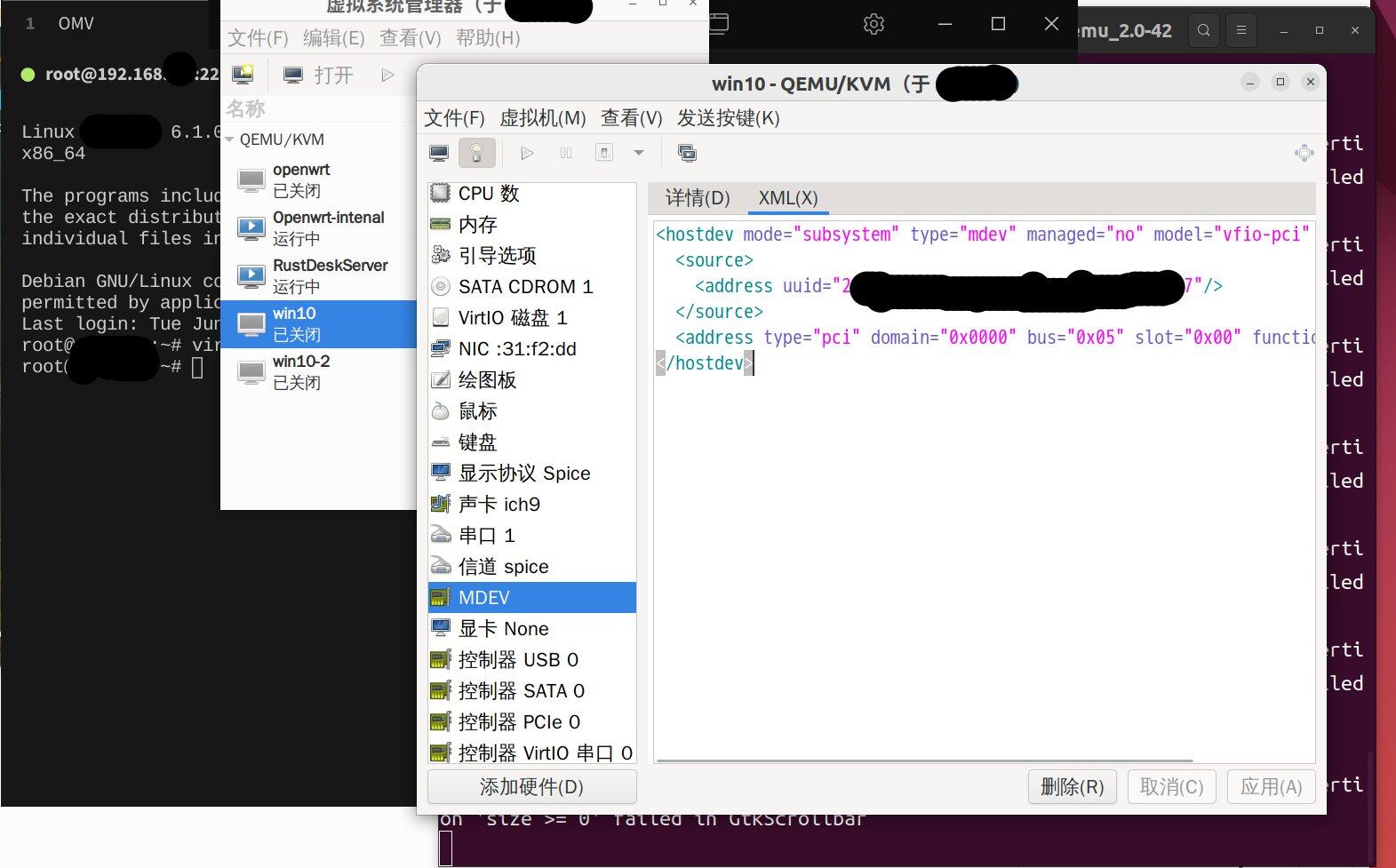Select 控制器 VirtIO 串口 0

(531, 753)
